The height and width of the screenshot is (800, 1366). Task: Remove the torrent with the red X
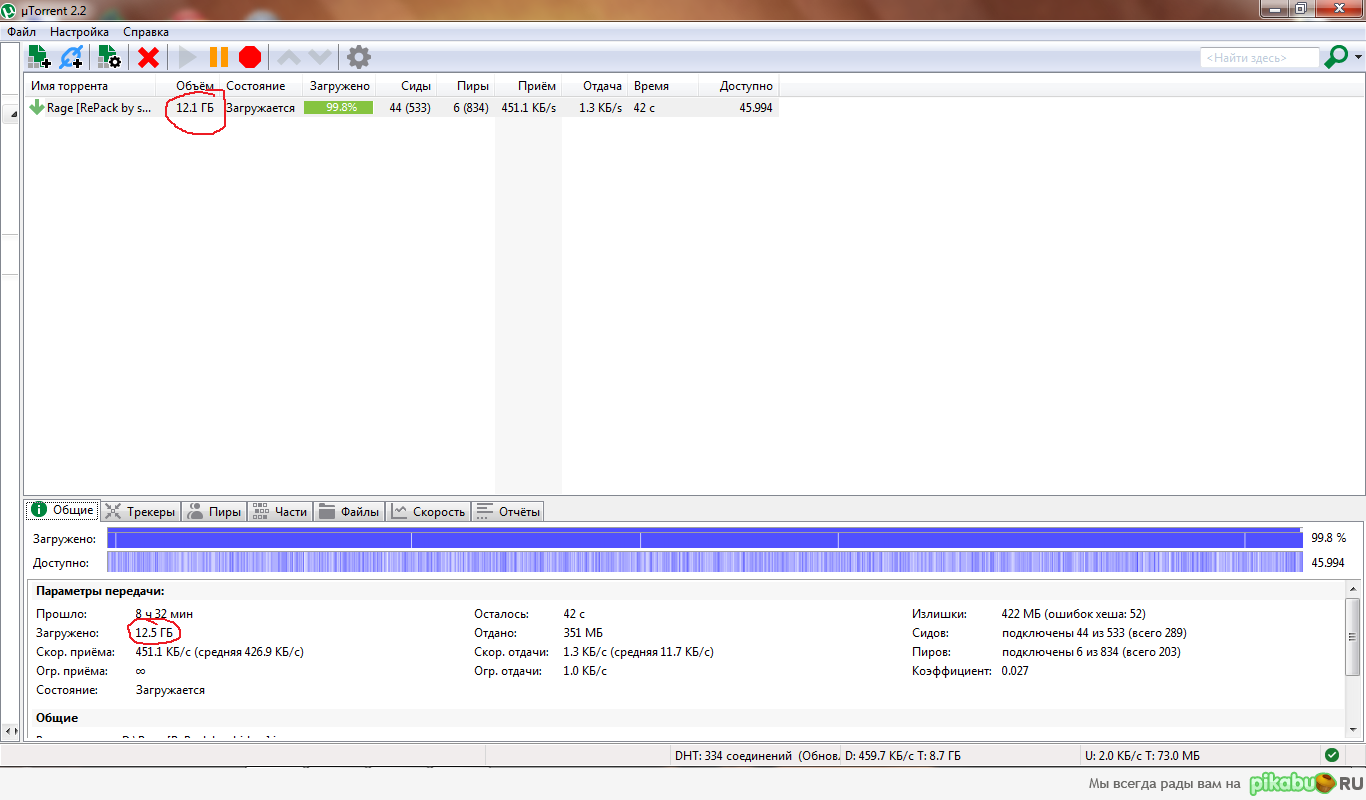(x=148, y=57)
